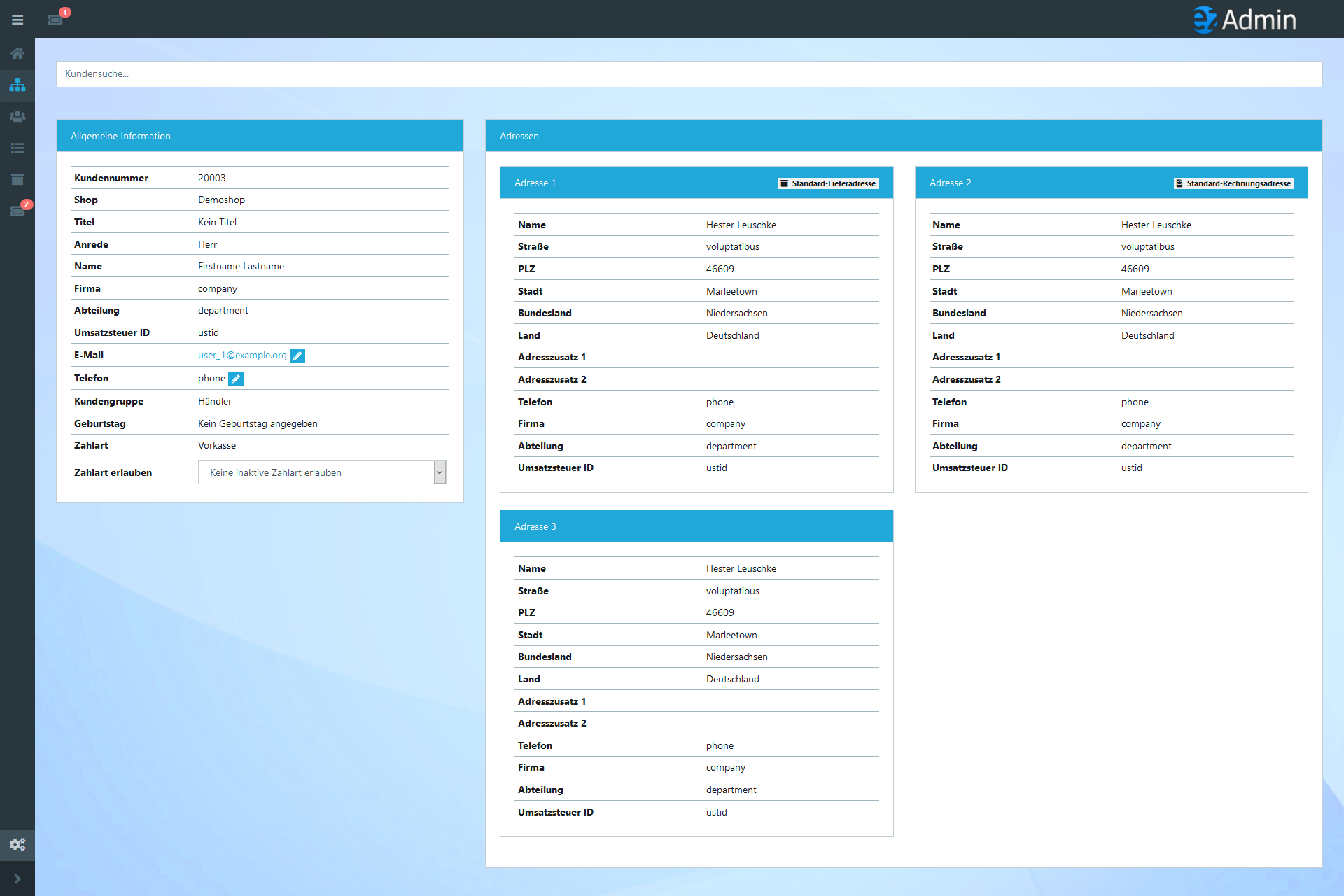Click the Adresse 2 card header
1344x896 pixels.
[x=1111, y=183]
